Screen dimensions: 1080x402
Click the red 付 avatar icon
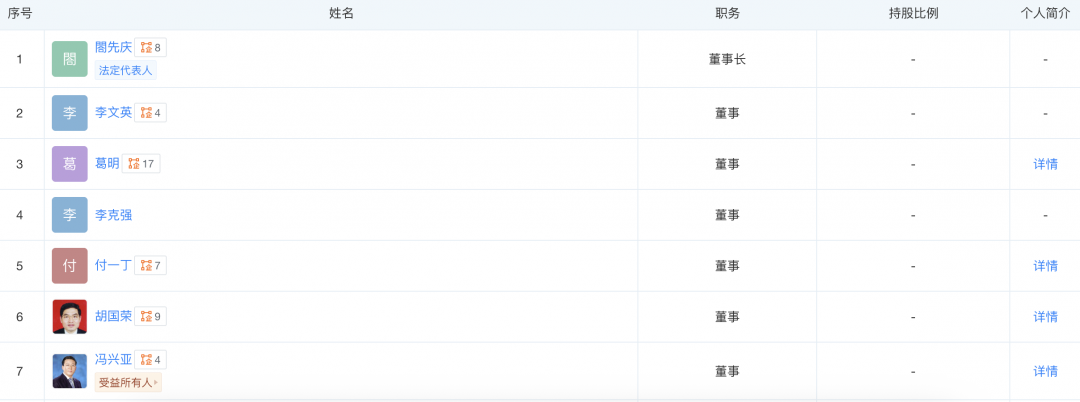(x=70, y=266)
